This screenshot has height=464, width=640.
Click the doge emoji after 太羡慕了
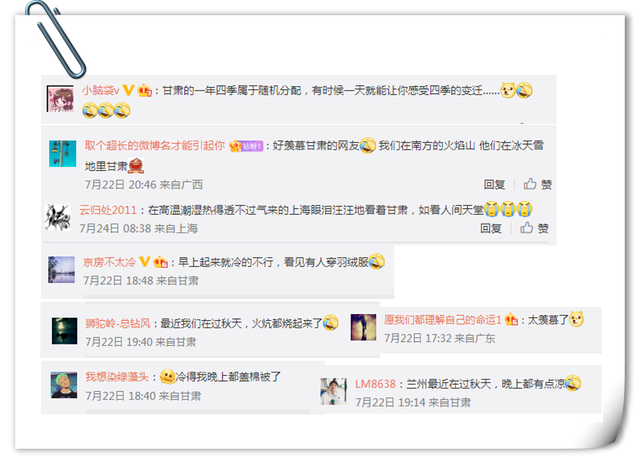(576, 319)
